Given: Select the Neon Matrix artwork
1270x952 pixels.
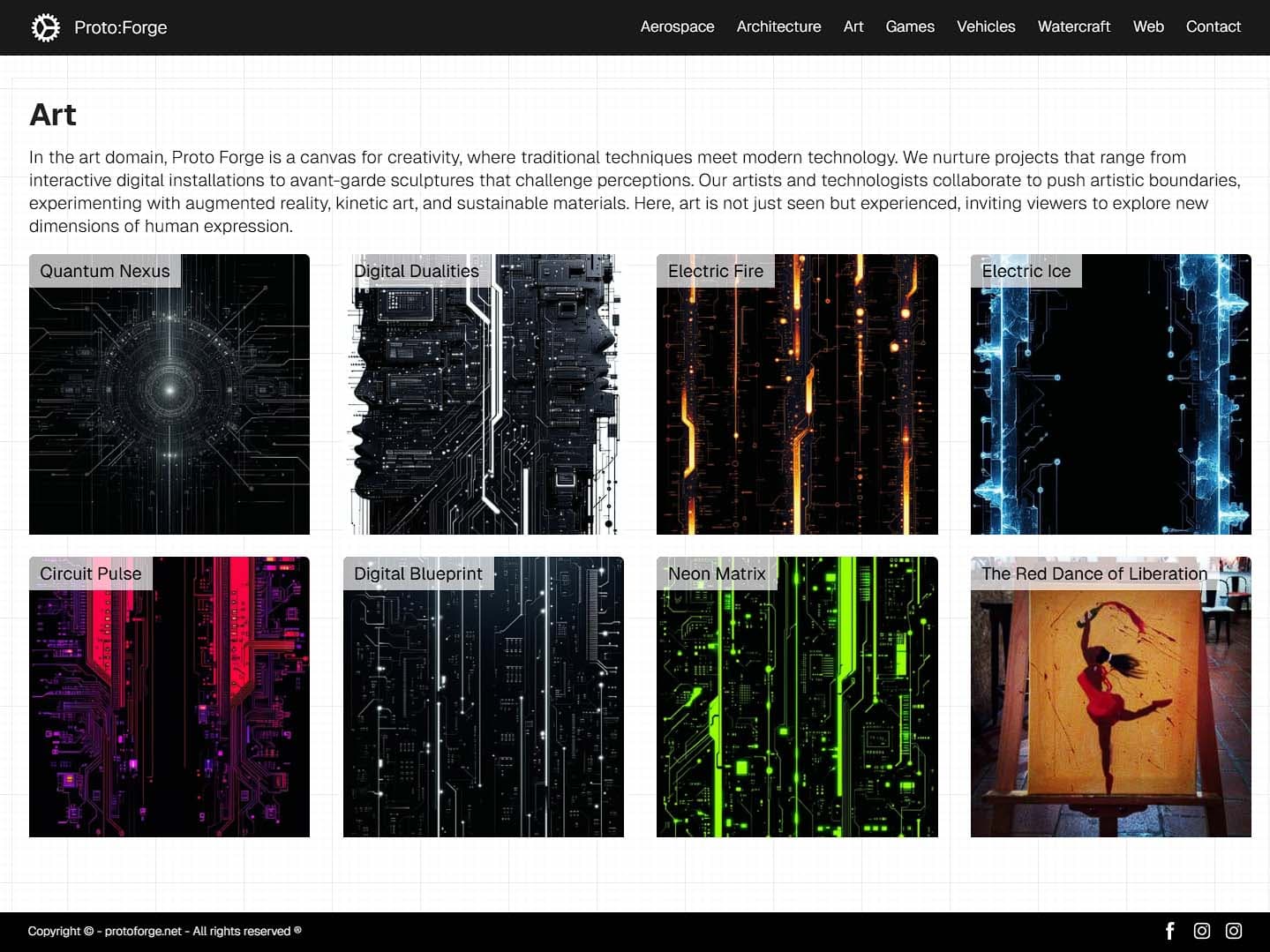Looking at the screenshot, I should pos(797,697).
